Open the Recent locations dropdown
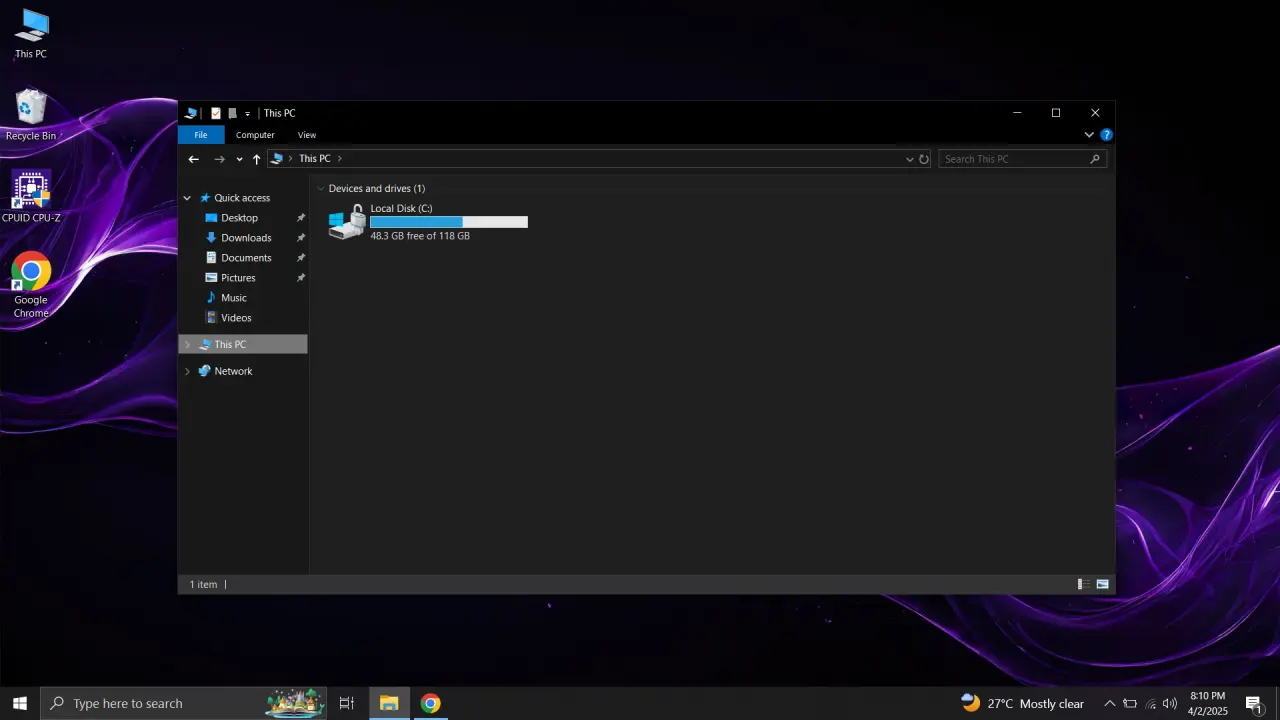This screenshot has width=1280, height=720. [239, 159]
